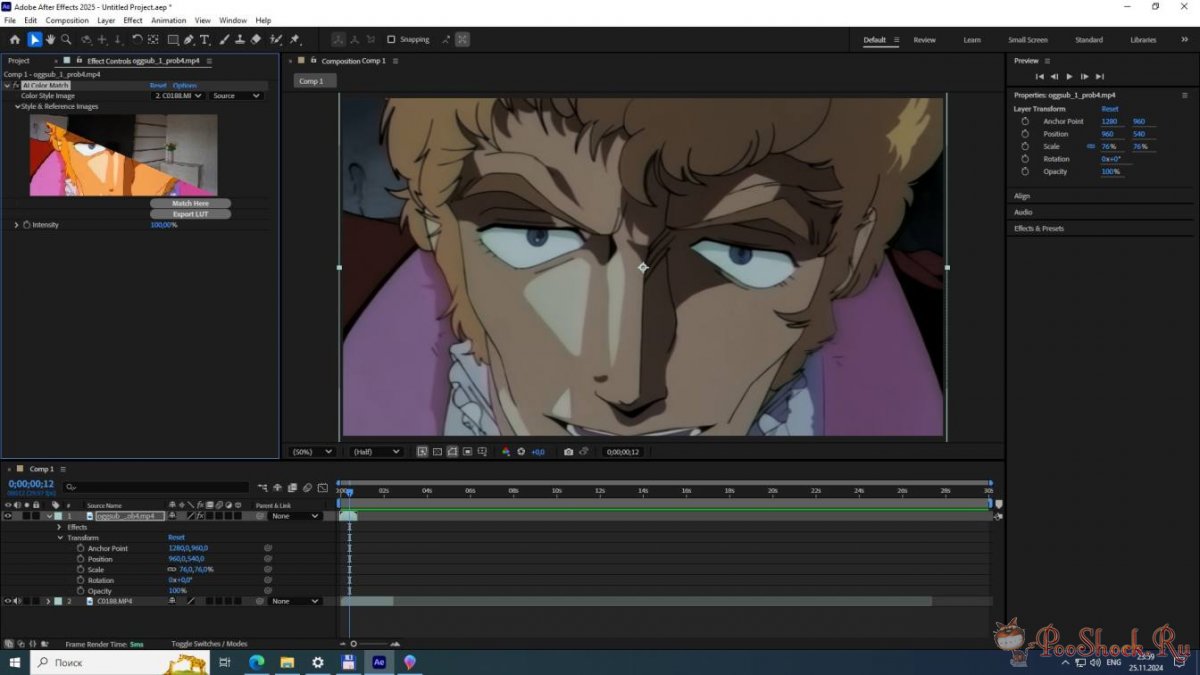Open the magnification (50%) dropdown

coord(311,452)
